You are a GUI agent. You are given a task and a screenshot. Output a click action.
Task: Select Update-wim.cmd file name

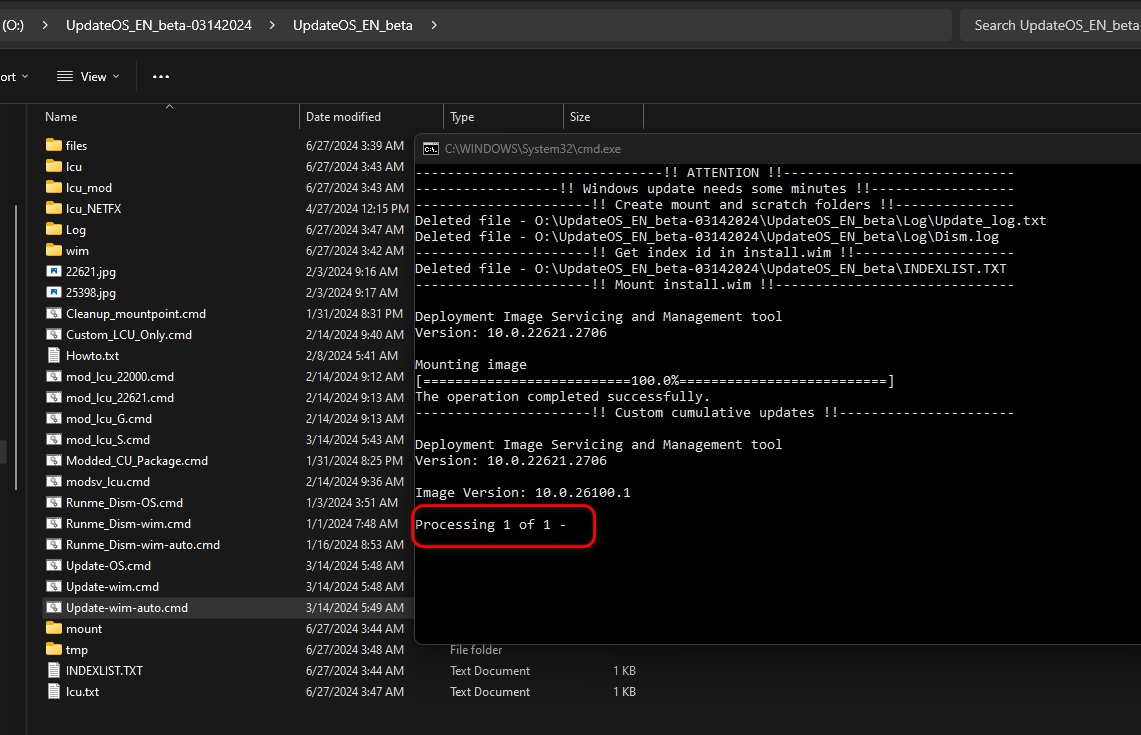tap(112, 587)
